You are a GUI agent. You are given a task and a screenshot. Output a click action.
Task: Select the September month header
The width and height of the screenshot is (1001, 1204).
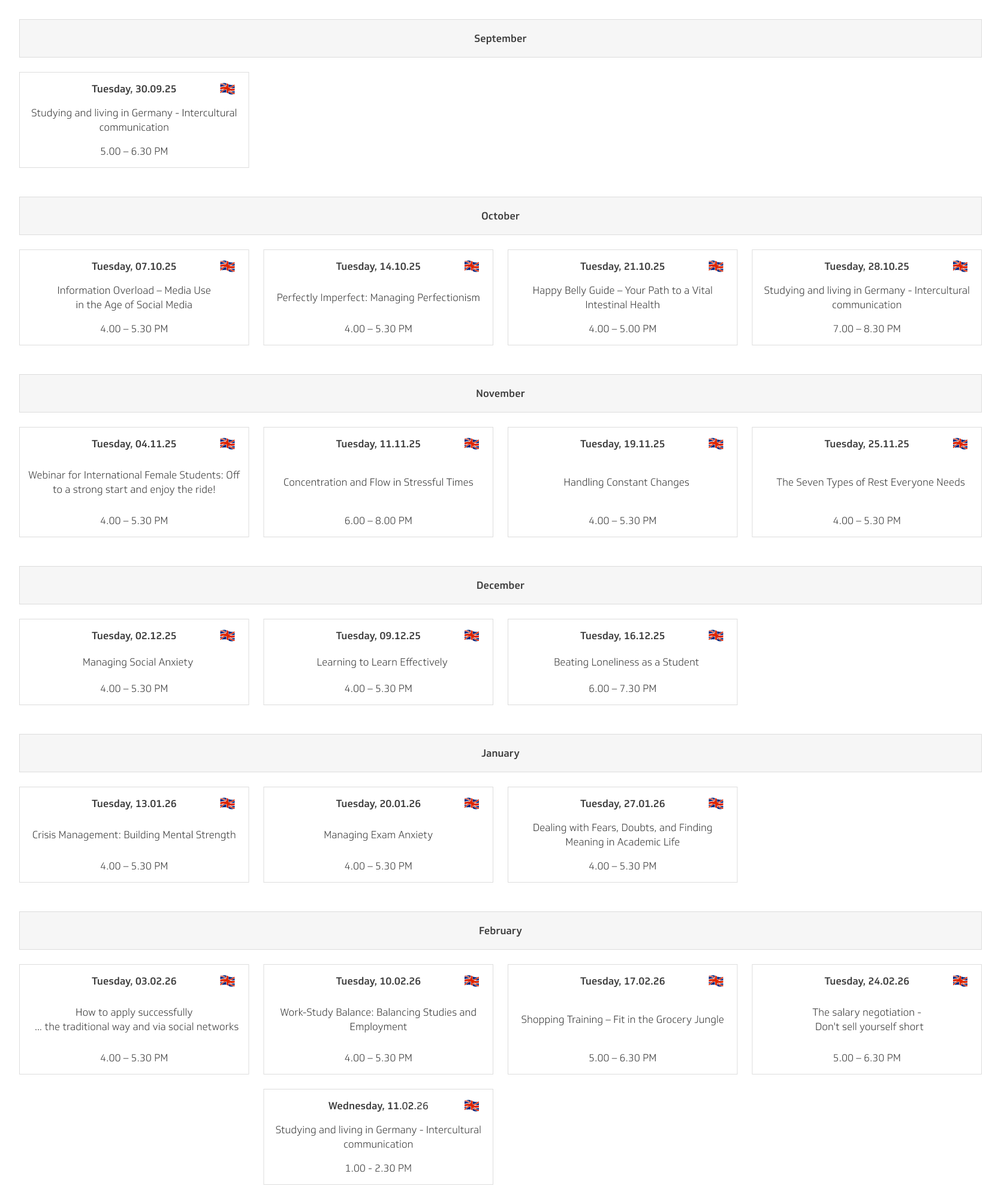coord(500,38)
